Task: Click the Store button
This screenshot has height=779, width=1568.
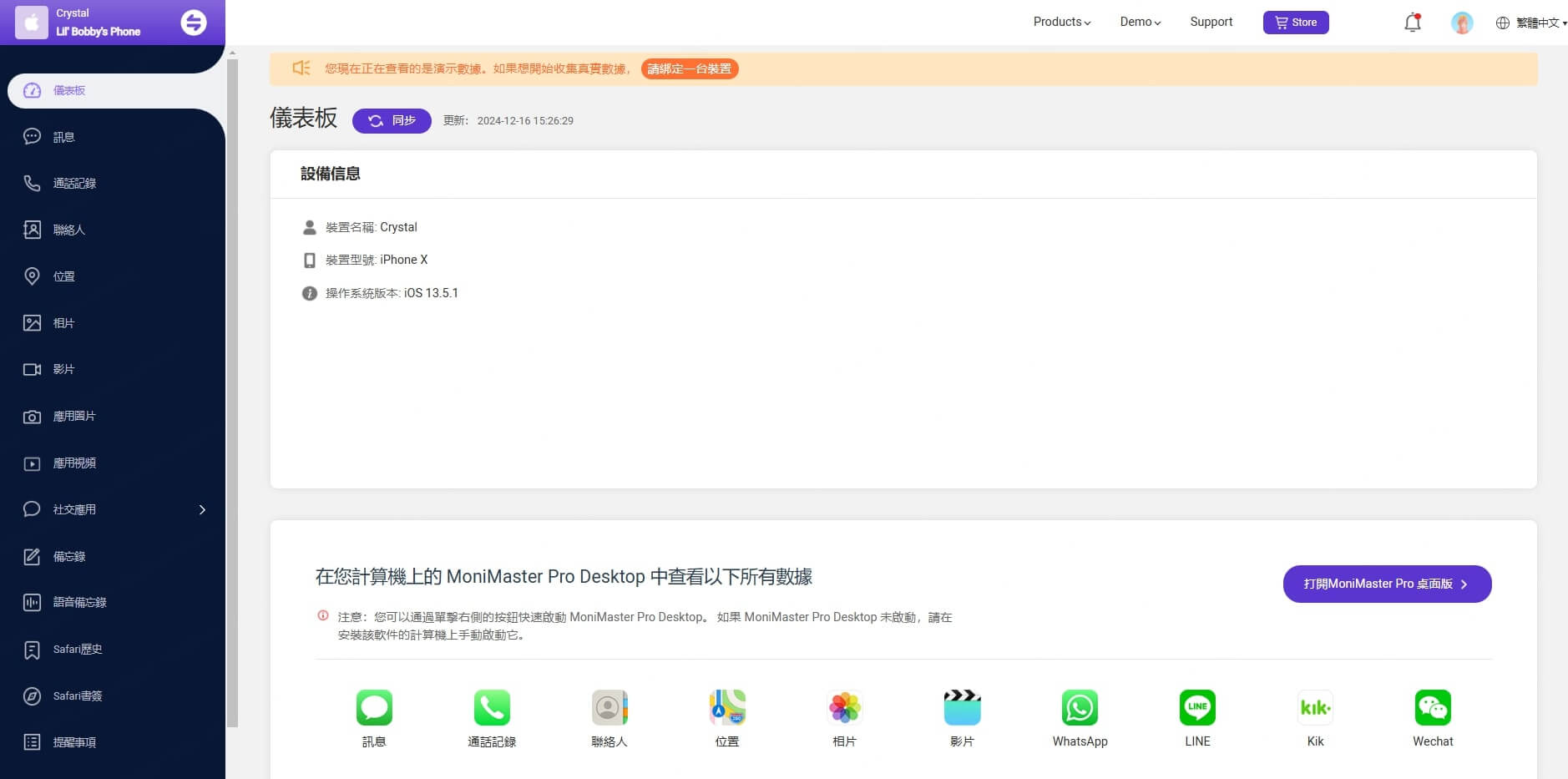Action: [x=1296, y=23]
